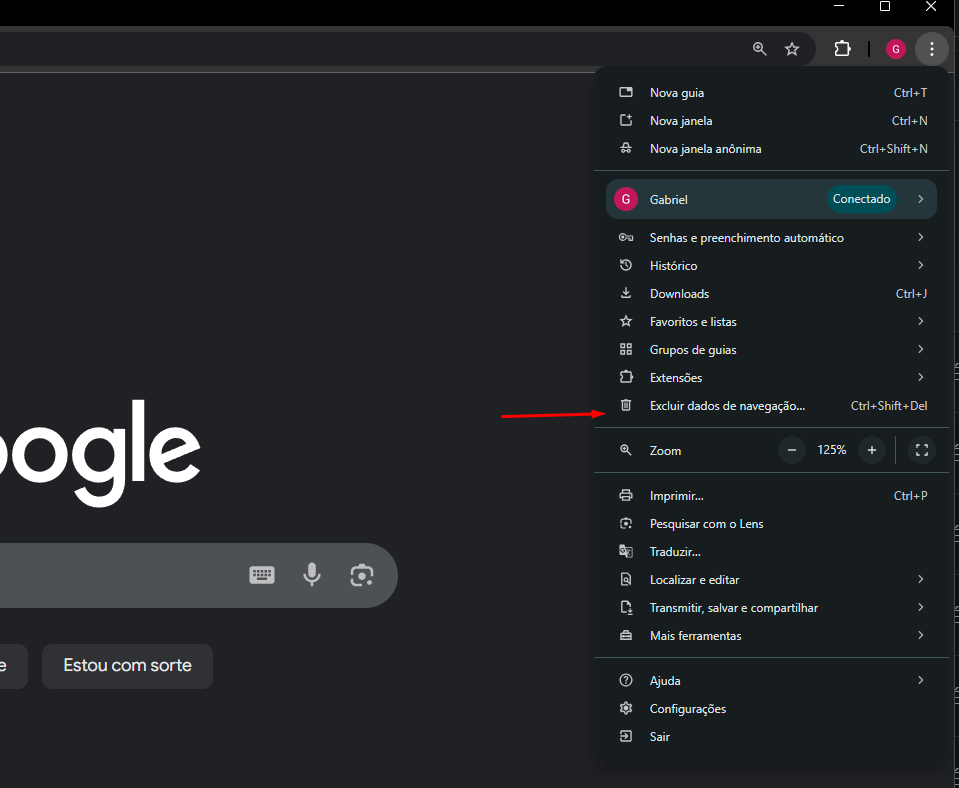The width and height of the screenshot is (959, 788).
Task: Click the three-dot Chrome menu button
Action: click(931, 49)
